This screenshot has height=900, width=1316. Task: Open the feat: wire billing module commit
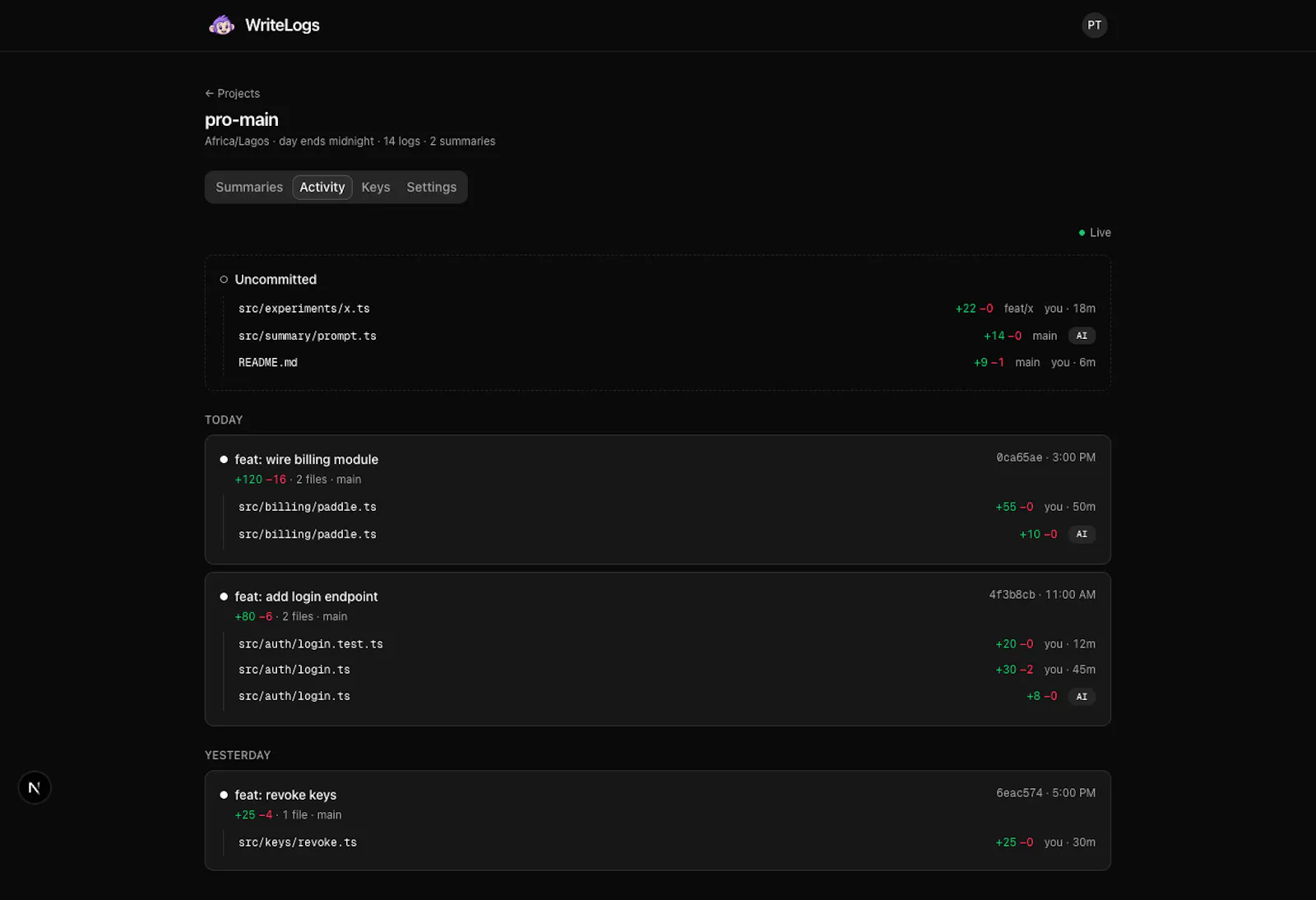click(307, 460)
